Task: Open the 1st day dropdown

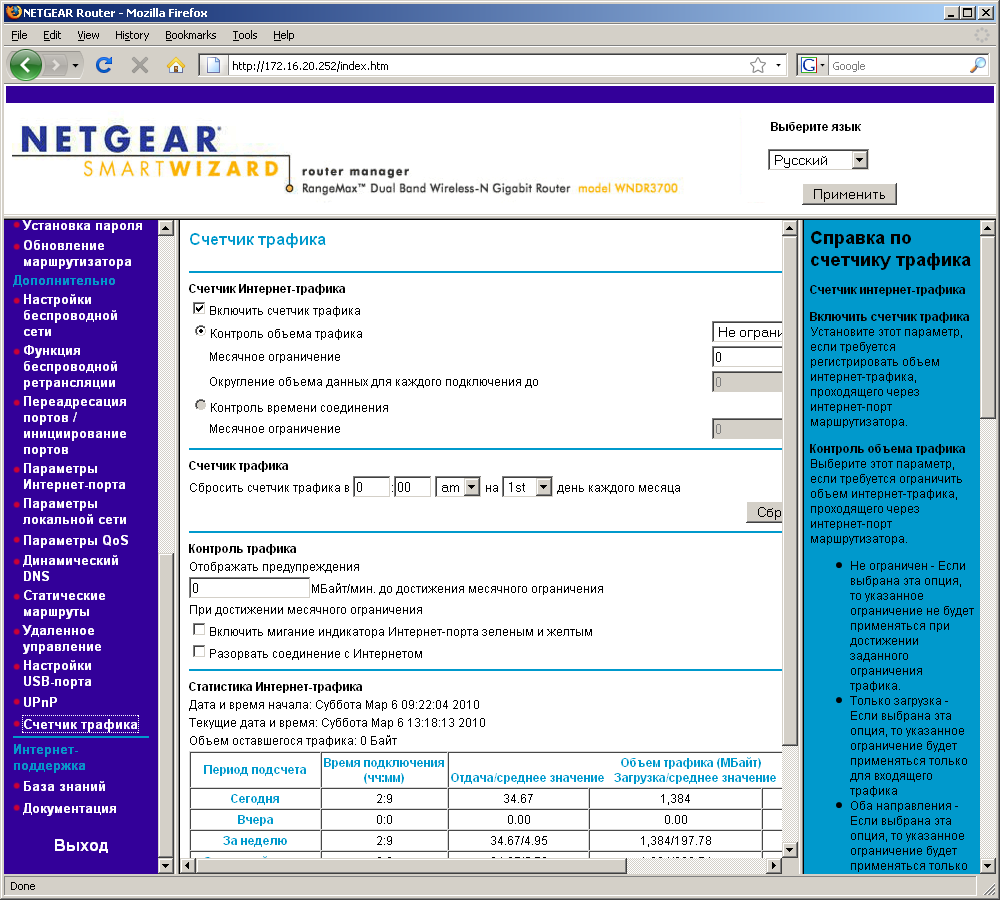Action: (527, 487)
